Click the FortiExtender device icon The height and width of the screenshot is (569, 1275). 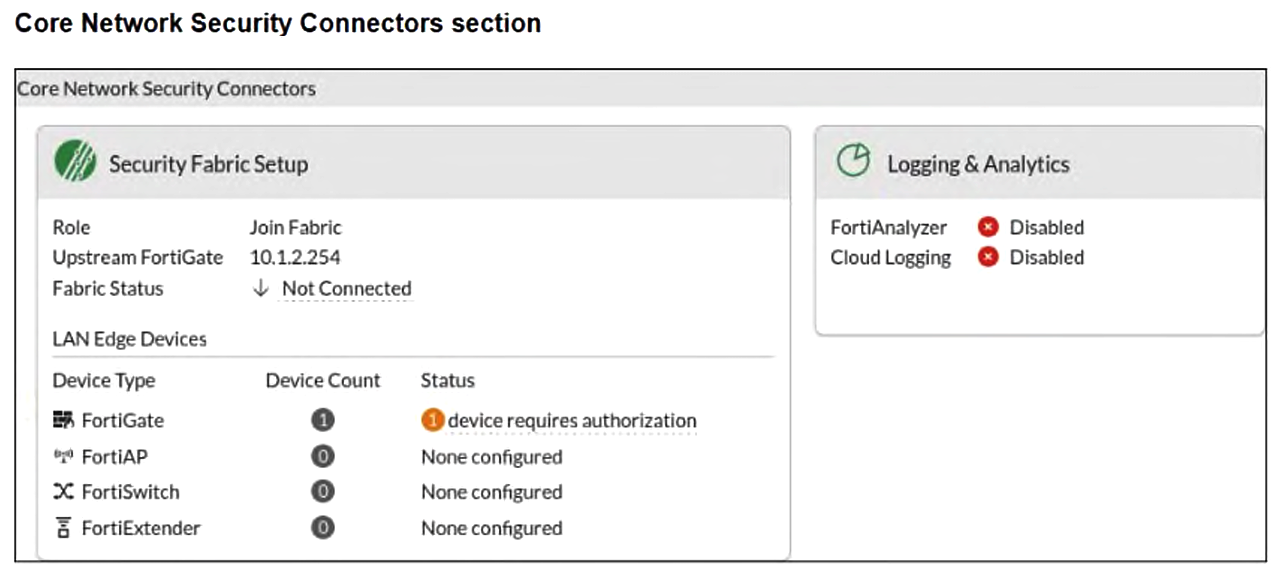click(64, 528)
